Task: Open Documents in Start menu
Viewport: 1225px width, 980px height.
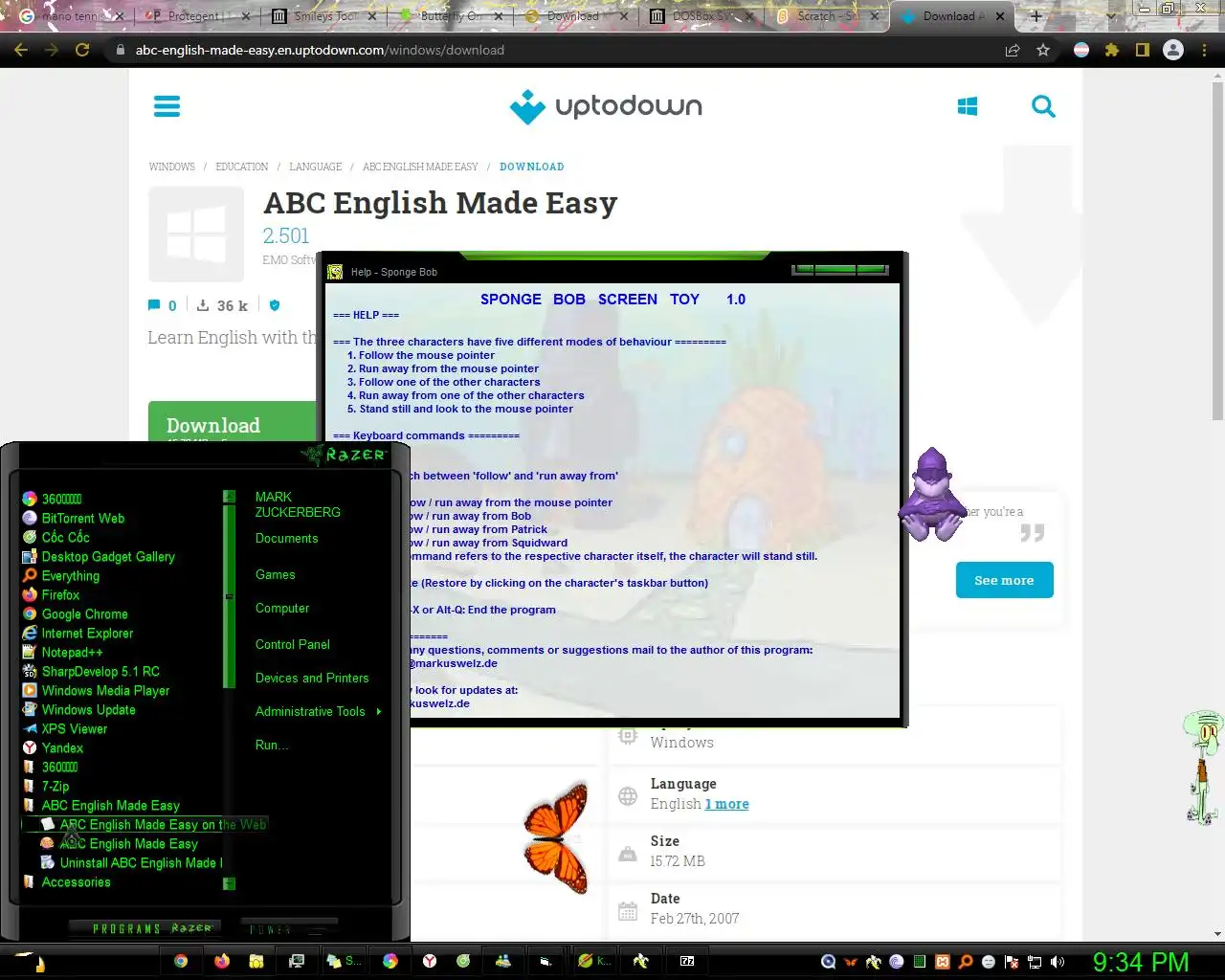Action: (x=286, y=538)
